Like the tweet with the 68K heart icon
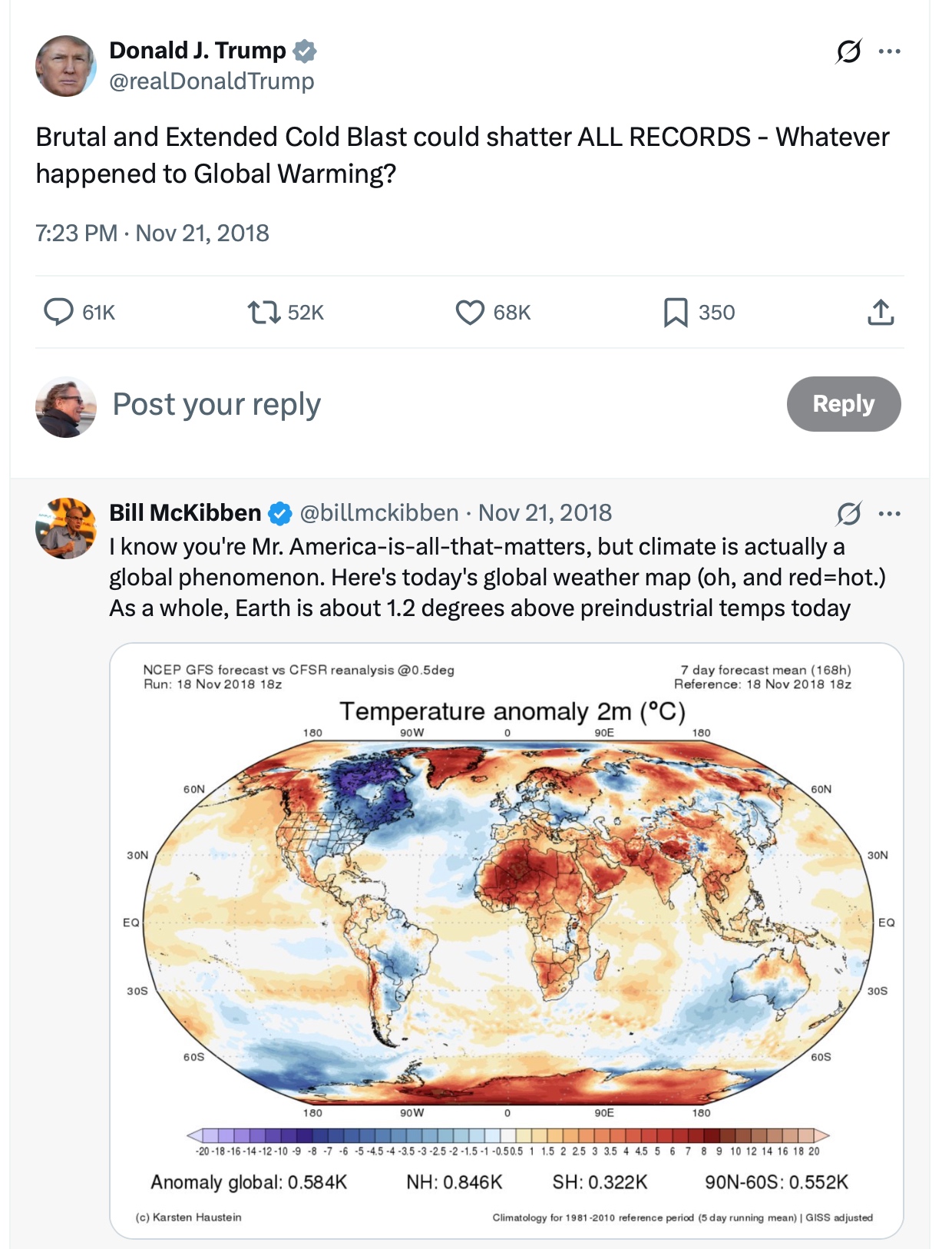The height and width of the screenshot is (1249, 952). [x=470, y=312]
